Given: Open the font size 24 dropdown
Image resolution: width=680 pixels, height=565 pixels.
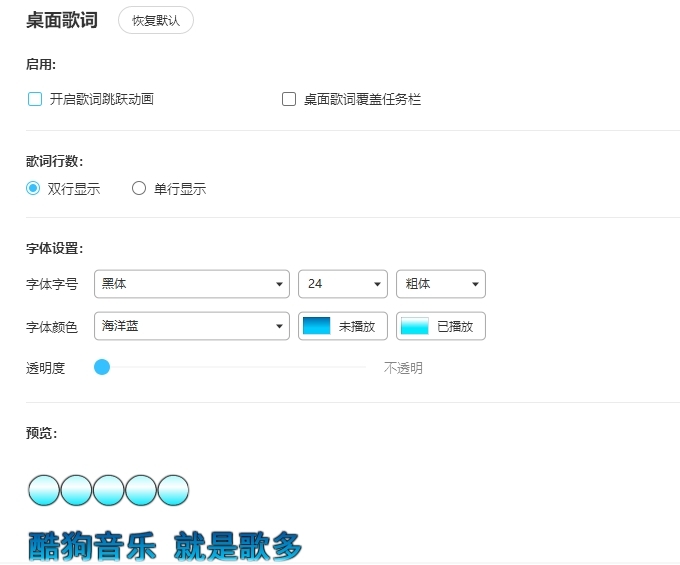Looking at the screenshot, I should [x=342, y=284].
